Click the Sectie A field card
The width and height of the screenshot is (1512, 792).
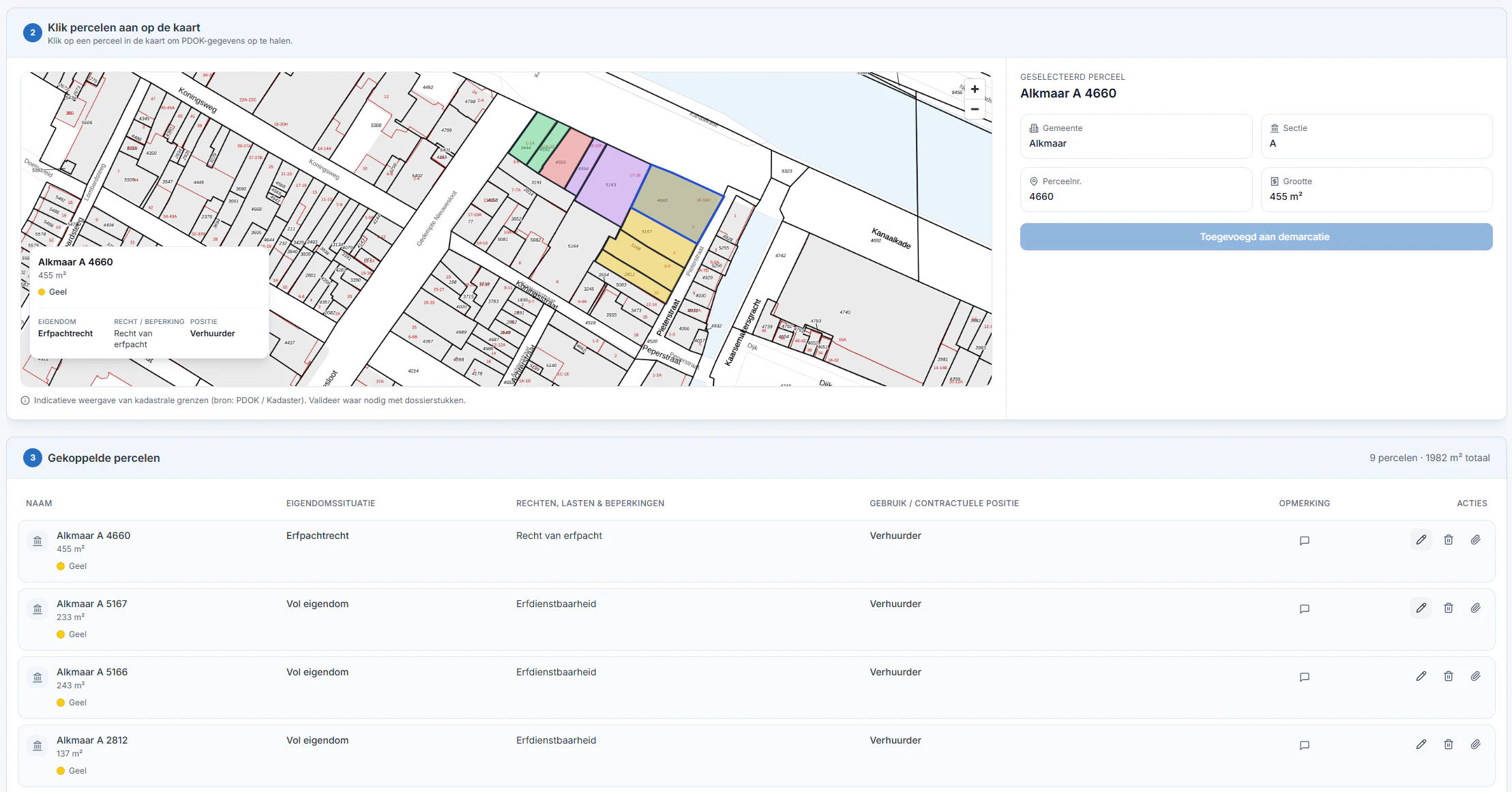click(x=1376, y=136)
